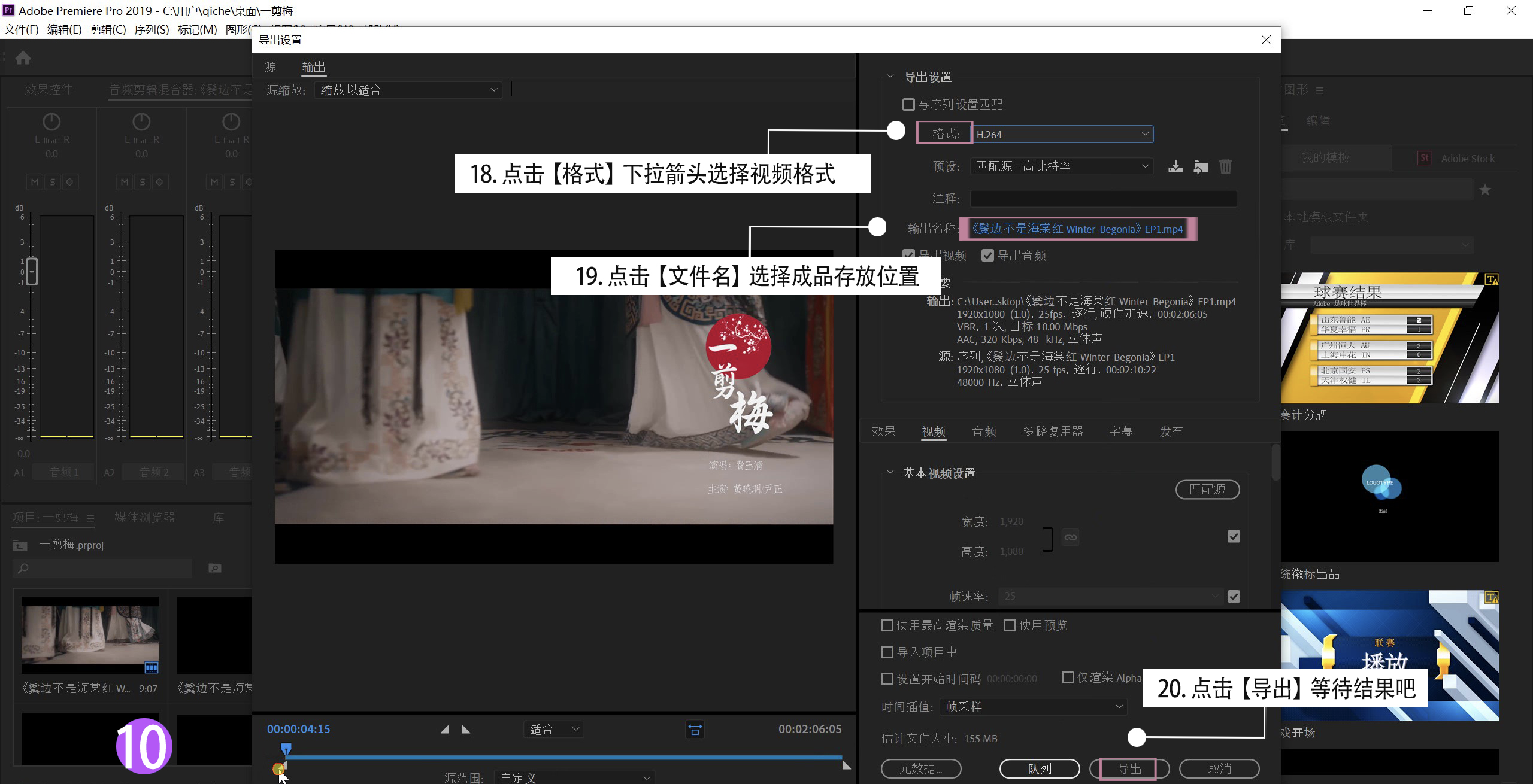Switch to the 发布 tab
The height and width of the screenshot is (784, 1533).
1171,431
